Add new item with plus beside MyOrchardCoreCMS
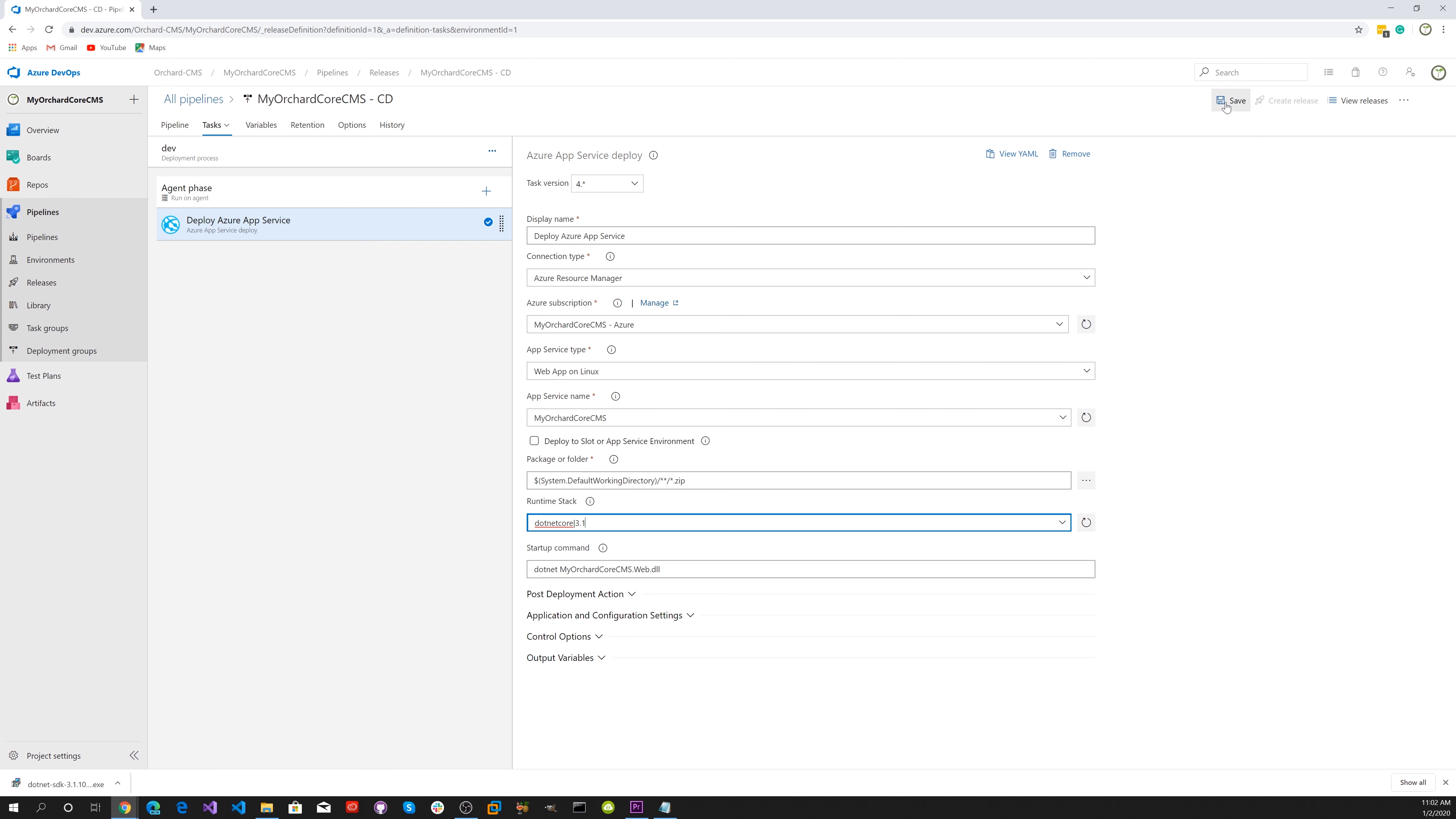The image size is (1456, 819). tap(134, 99)
